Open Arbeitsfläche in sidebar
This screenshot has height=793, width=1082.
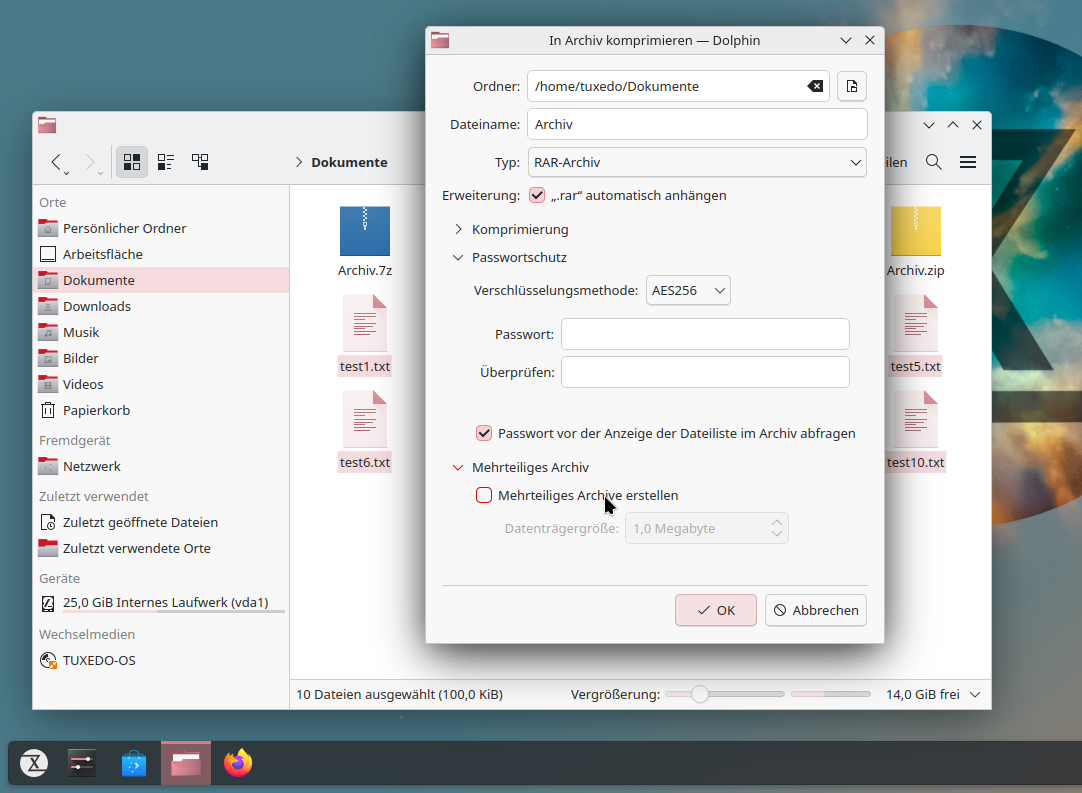click(161, 255)
